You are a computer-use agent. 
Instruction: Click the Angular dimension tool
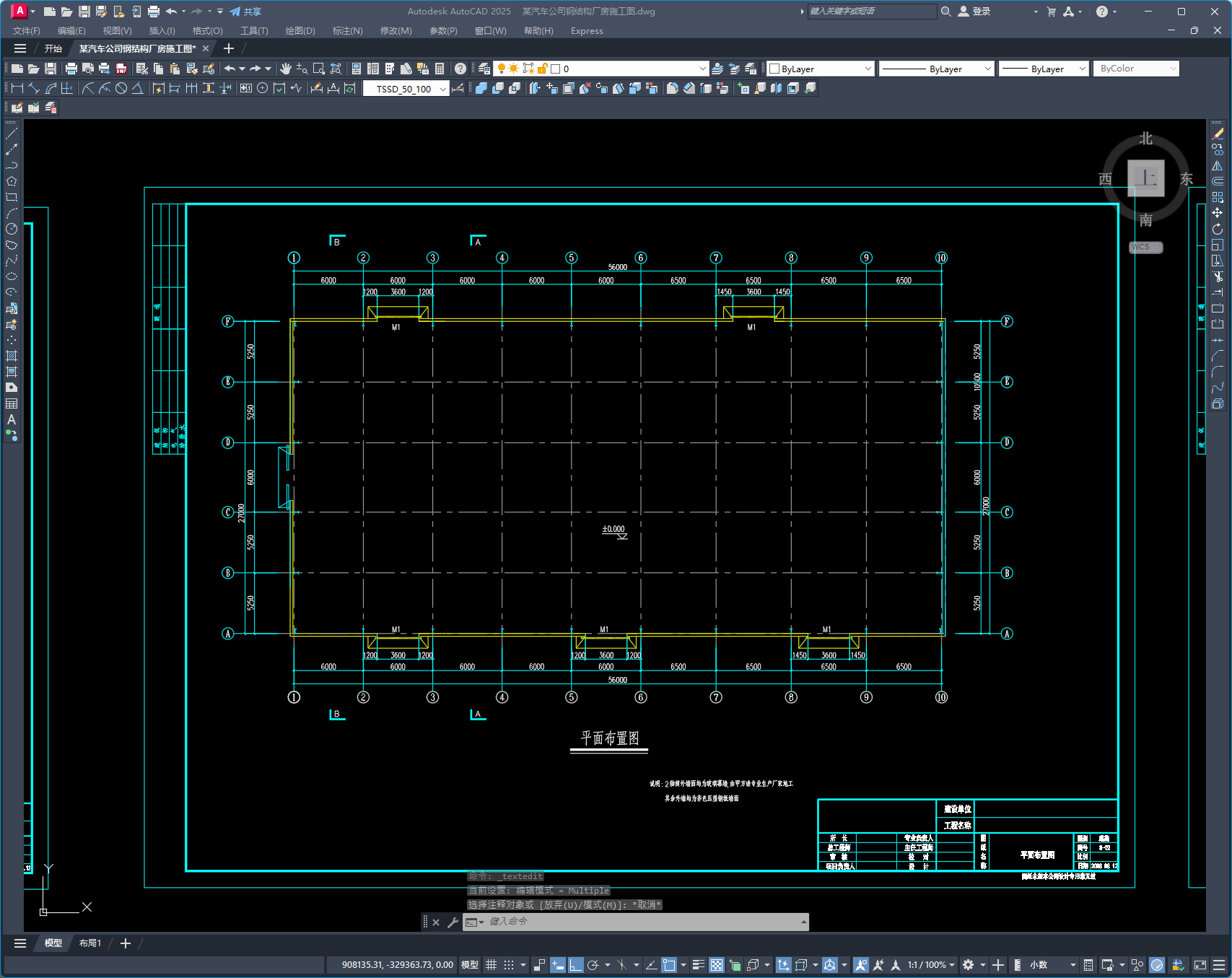pos(137,88)
